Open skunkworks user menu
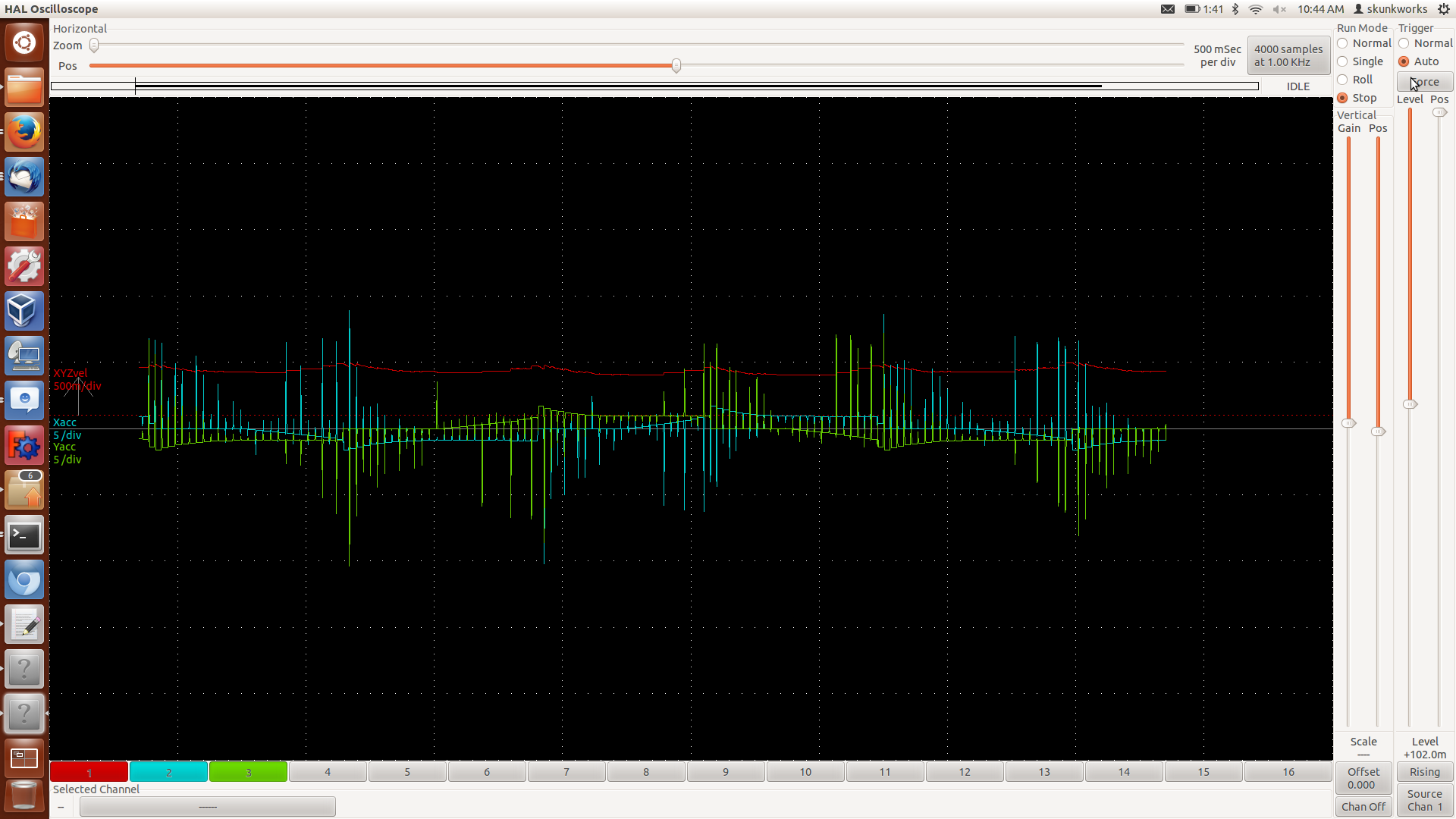This screenshot has height=819, width=1456. tap(1391, 9)
